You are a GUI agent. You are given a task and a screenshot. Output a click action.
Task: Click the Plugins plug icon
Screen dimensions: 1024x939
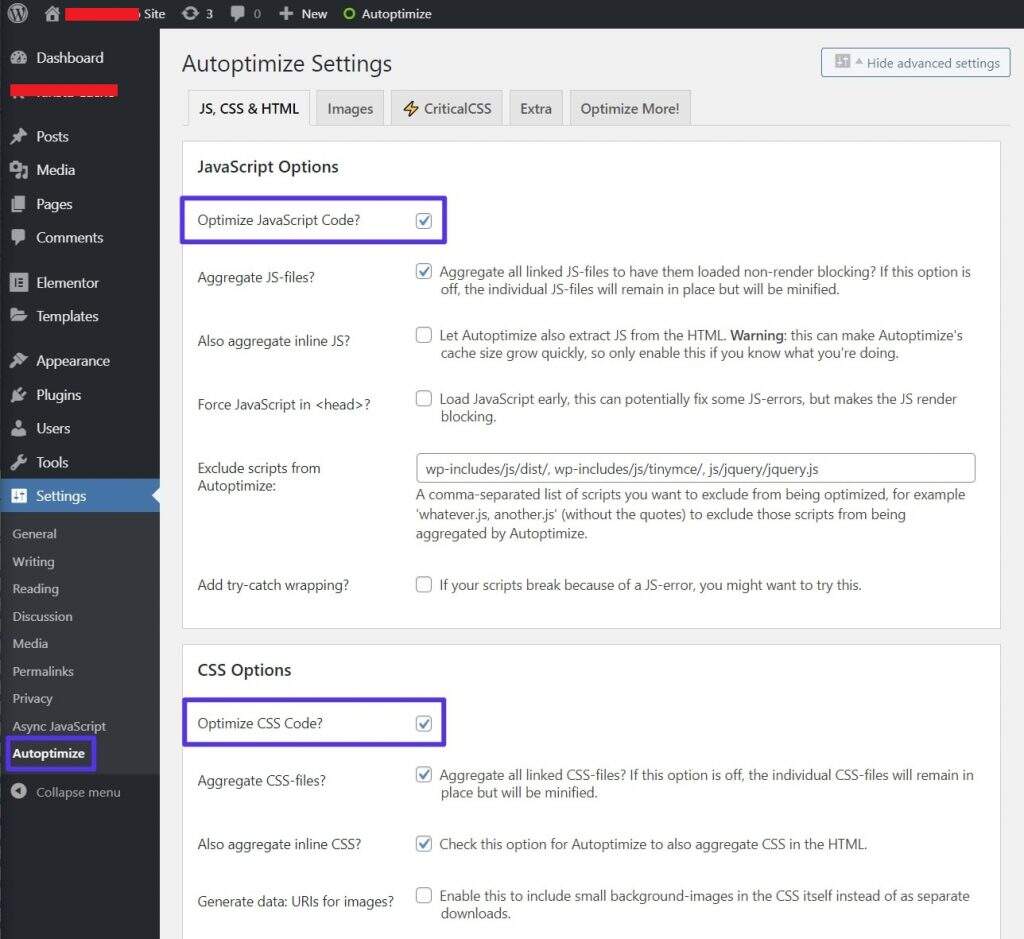pyautogui.click(x=19, y=395)
